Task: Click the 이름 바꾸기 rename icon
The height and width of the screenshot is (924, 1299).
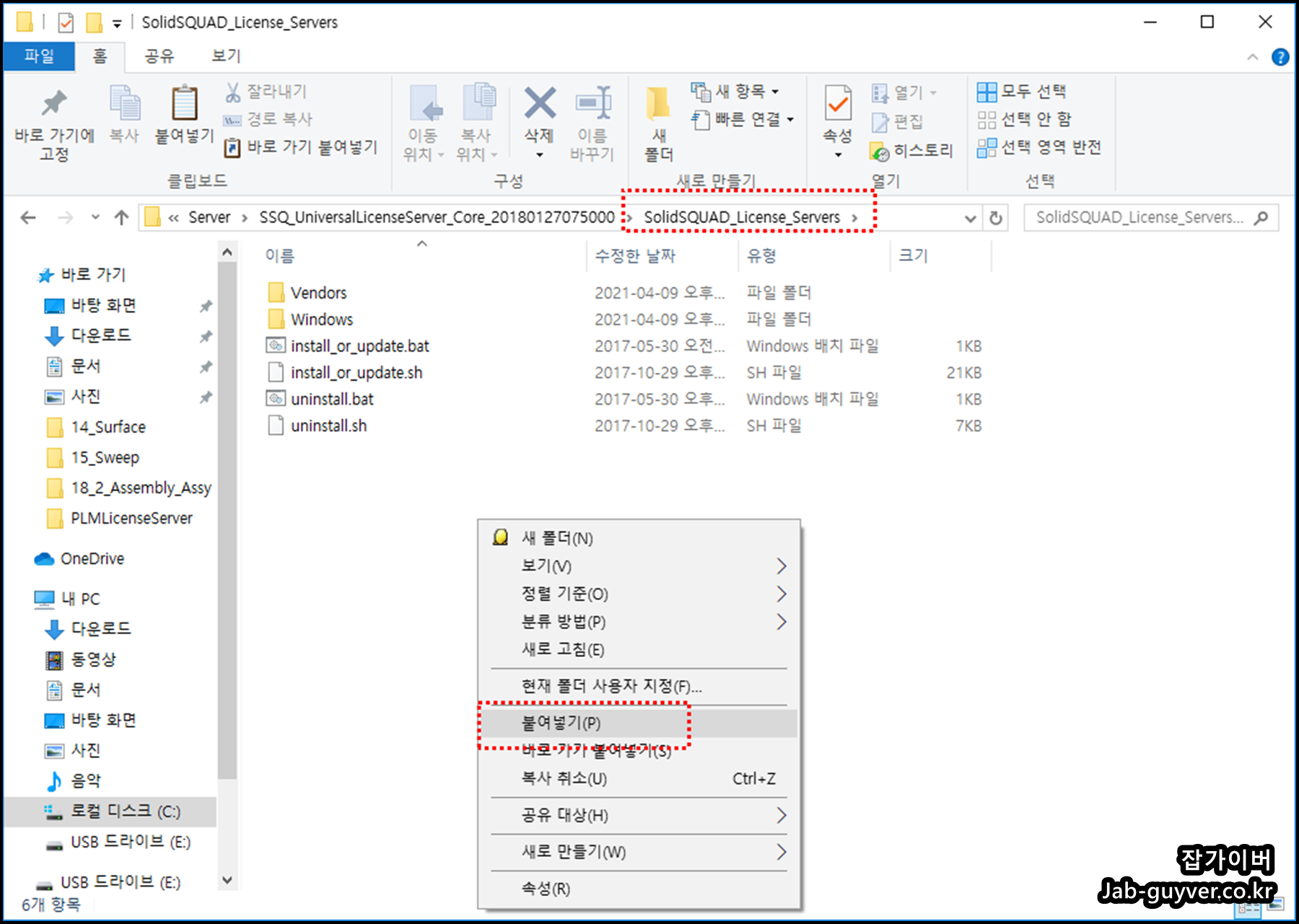Action: 592,103
